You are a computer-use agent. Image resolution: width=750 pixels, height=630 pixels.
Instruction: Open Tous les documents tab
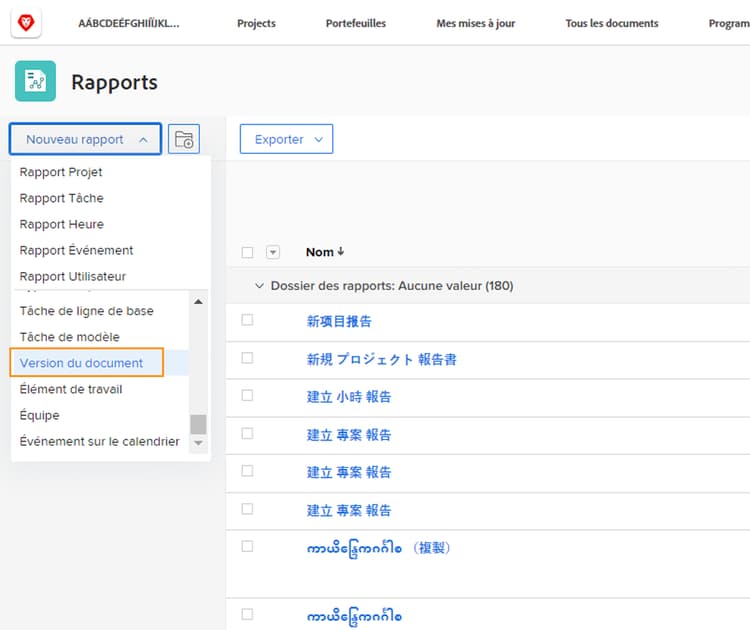(x=612, y=23)
